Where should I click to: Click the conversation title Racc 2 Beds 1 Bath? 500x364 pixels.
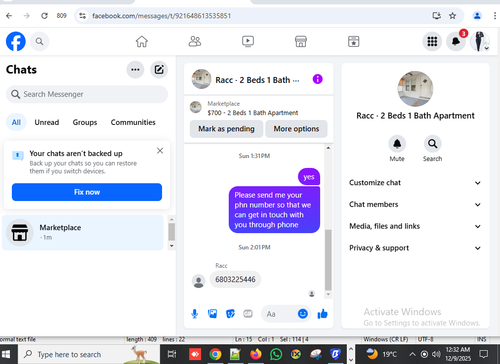point(257,80)
